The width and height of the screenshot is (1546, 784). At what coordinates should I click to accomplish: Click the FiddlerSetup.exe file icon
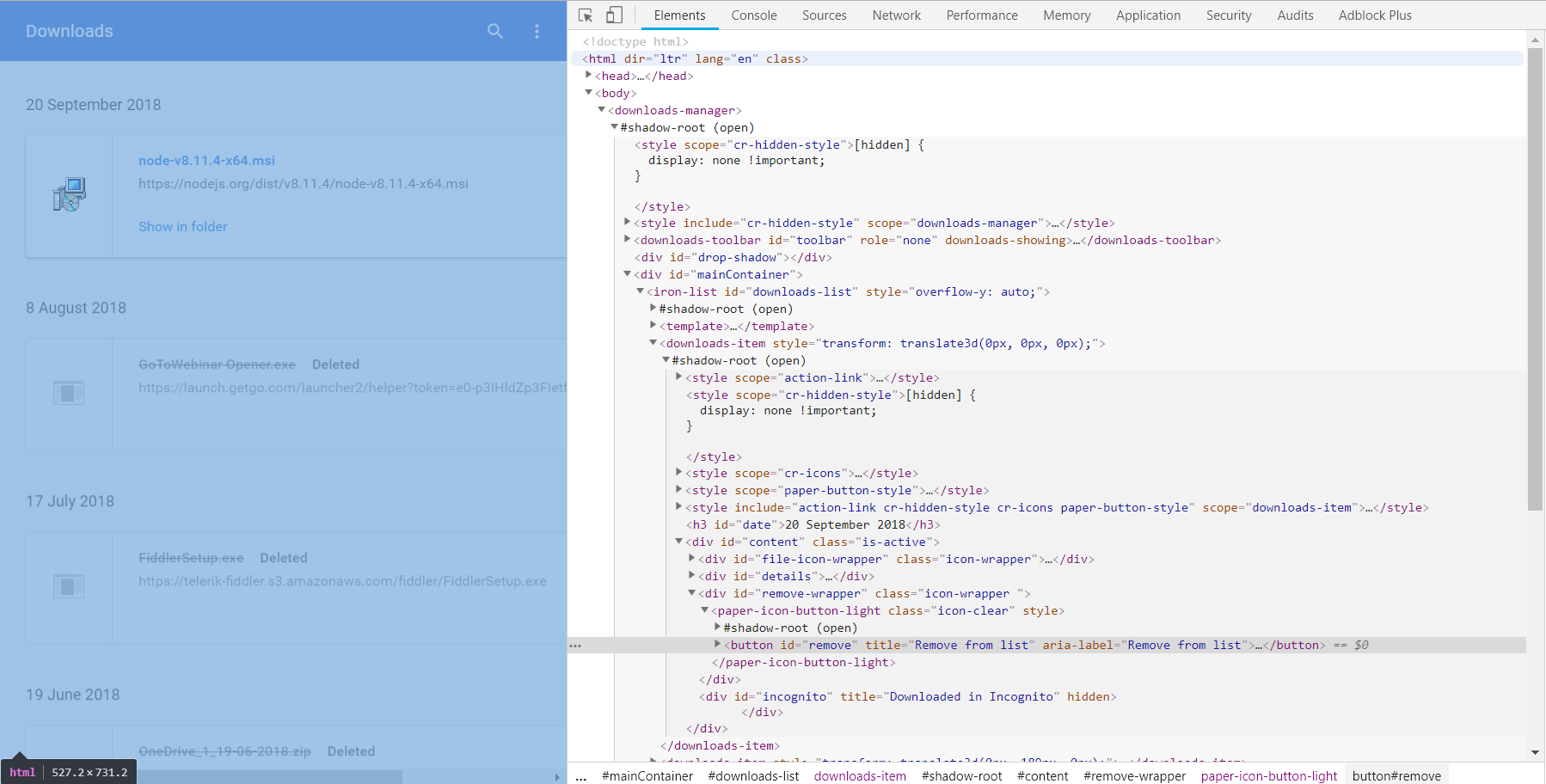(68, 586)
